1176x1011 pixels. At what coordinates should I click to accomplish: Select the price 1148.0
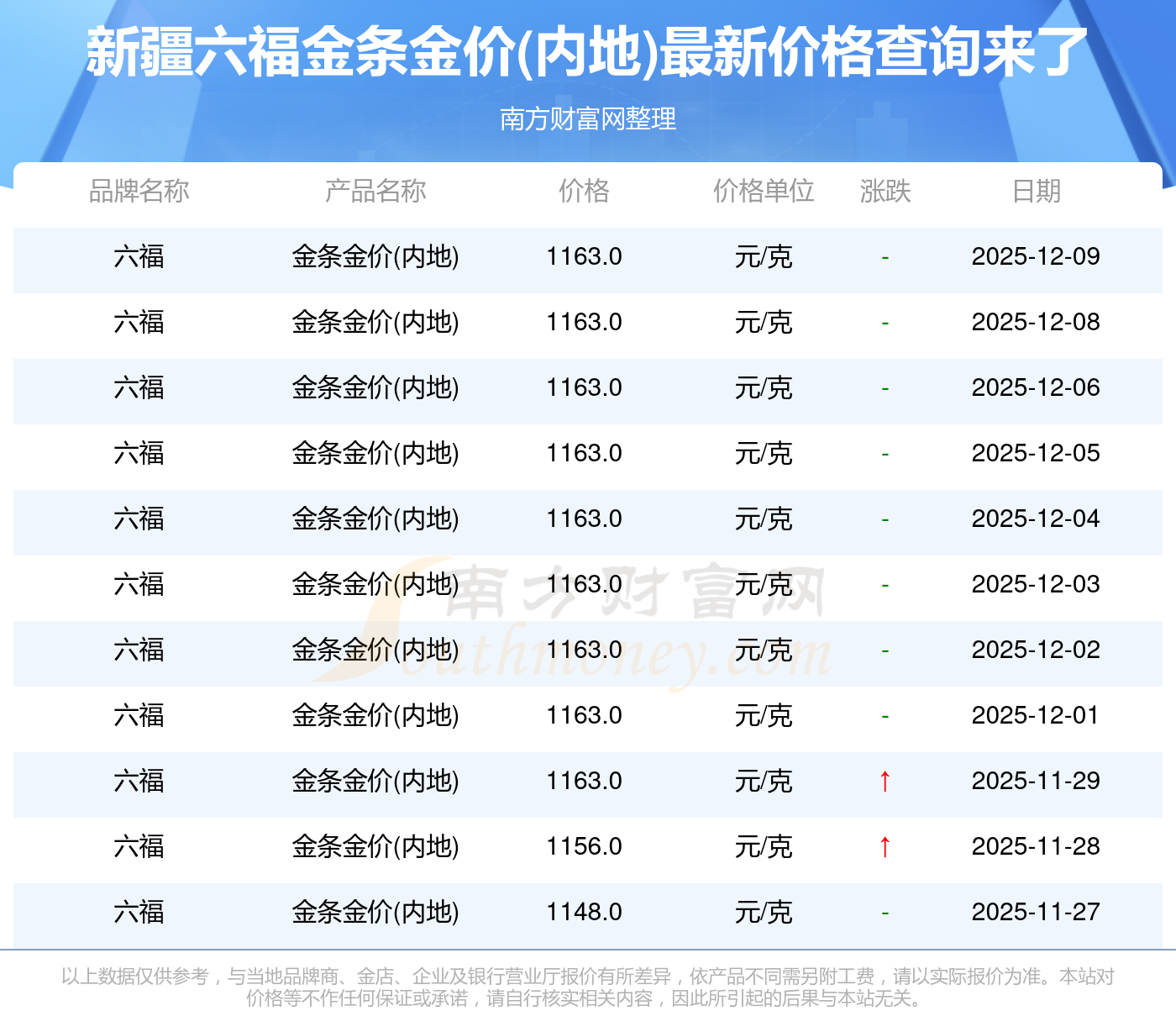coord(585,912)
